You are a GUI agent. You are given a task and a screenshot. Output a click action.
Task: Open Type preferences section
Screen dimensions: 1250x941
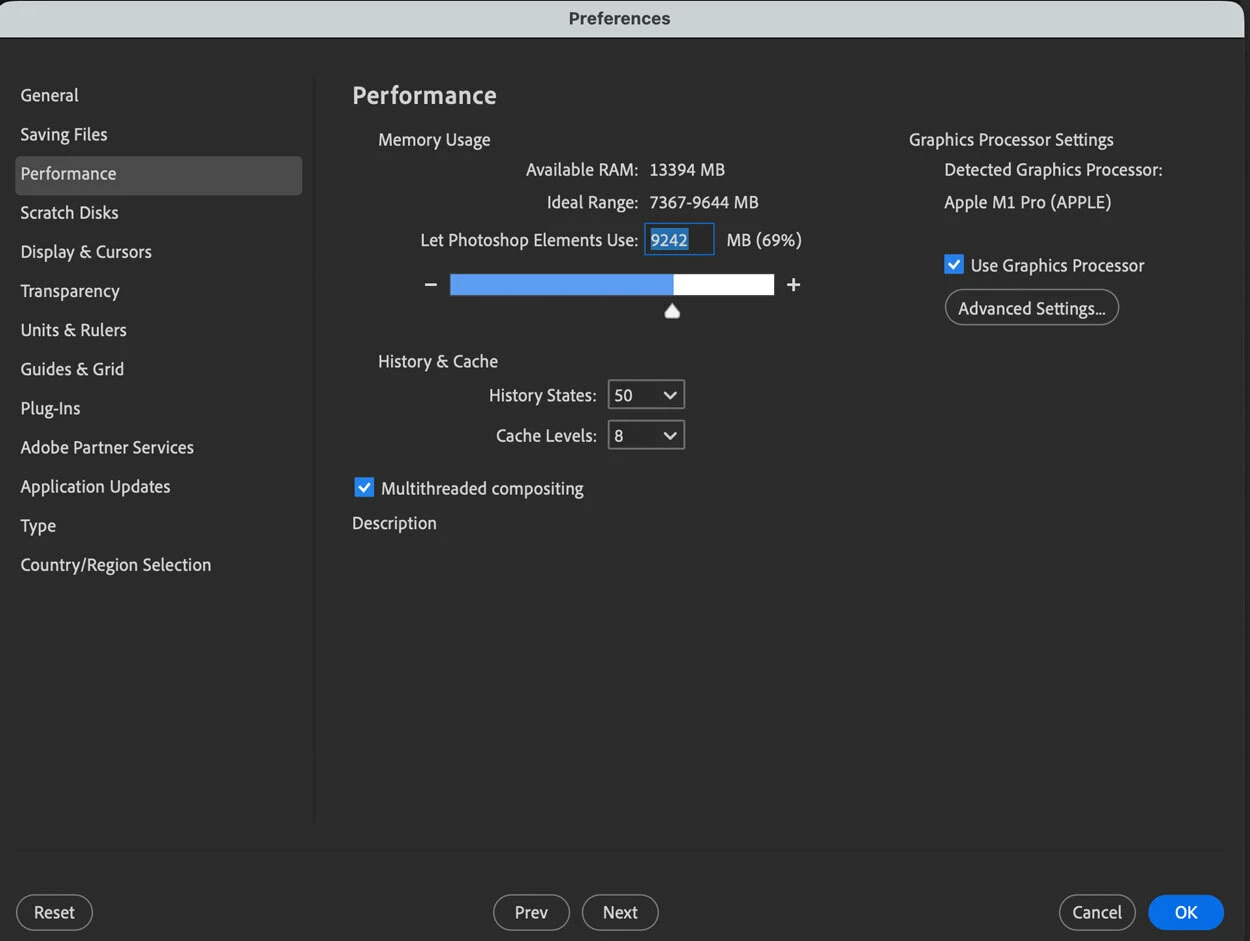click(x=38, y=526)
